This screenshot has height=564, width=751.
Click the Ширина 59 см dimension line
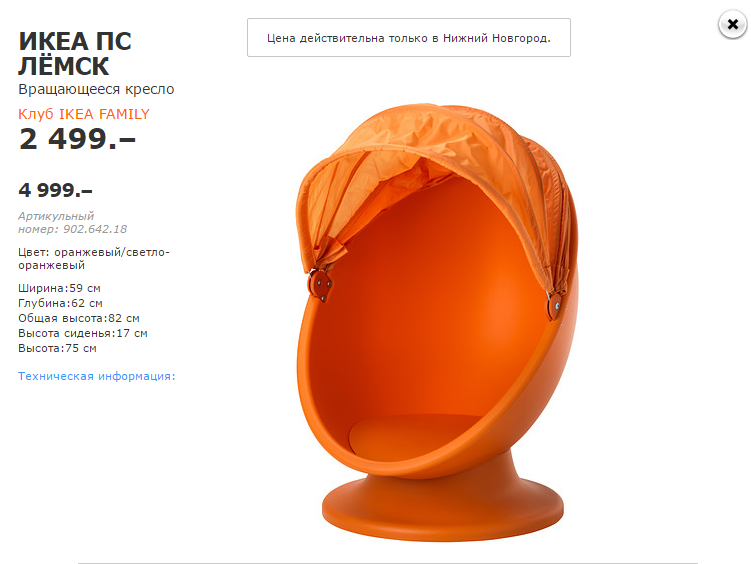tap(59, 288)
